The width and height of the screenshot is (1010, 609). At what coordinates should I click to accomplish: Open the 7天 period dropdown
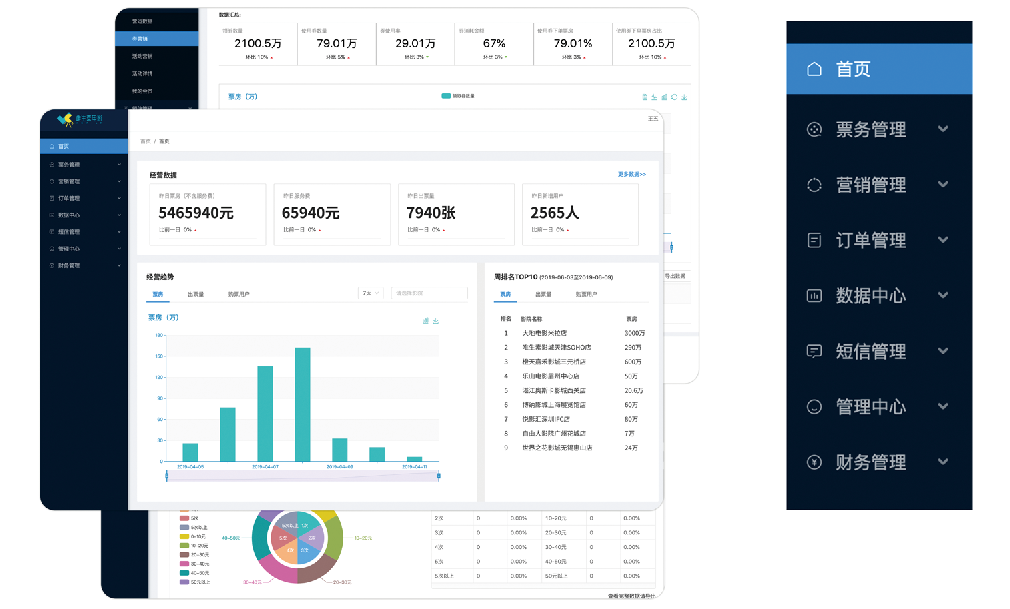click(x=371, y=294)
